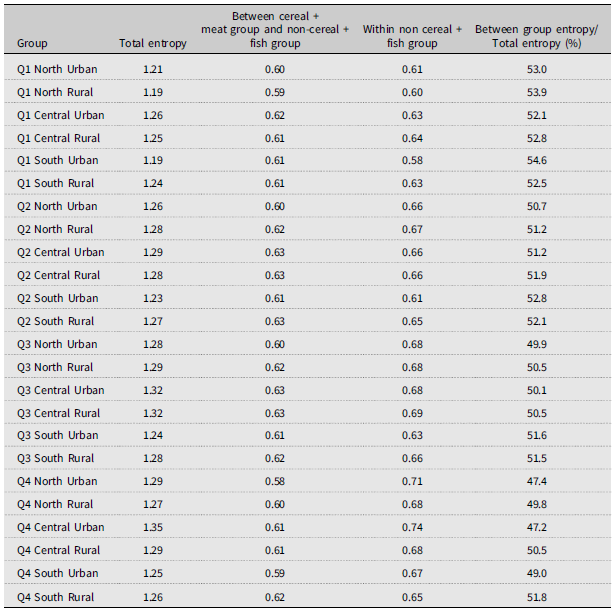The image size is (613, 610).
Task: Select the "Q2 South Urban" row label
Action: point(58,298)
